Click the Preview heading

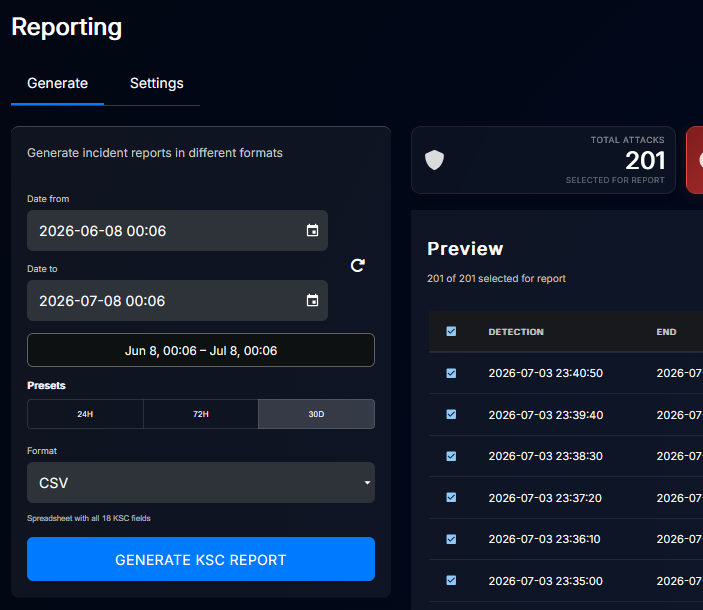[x=465, y=249]
